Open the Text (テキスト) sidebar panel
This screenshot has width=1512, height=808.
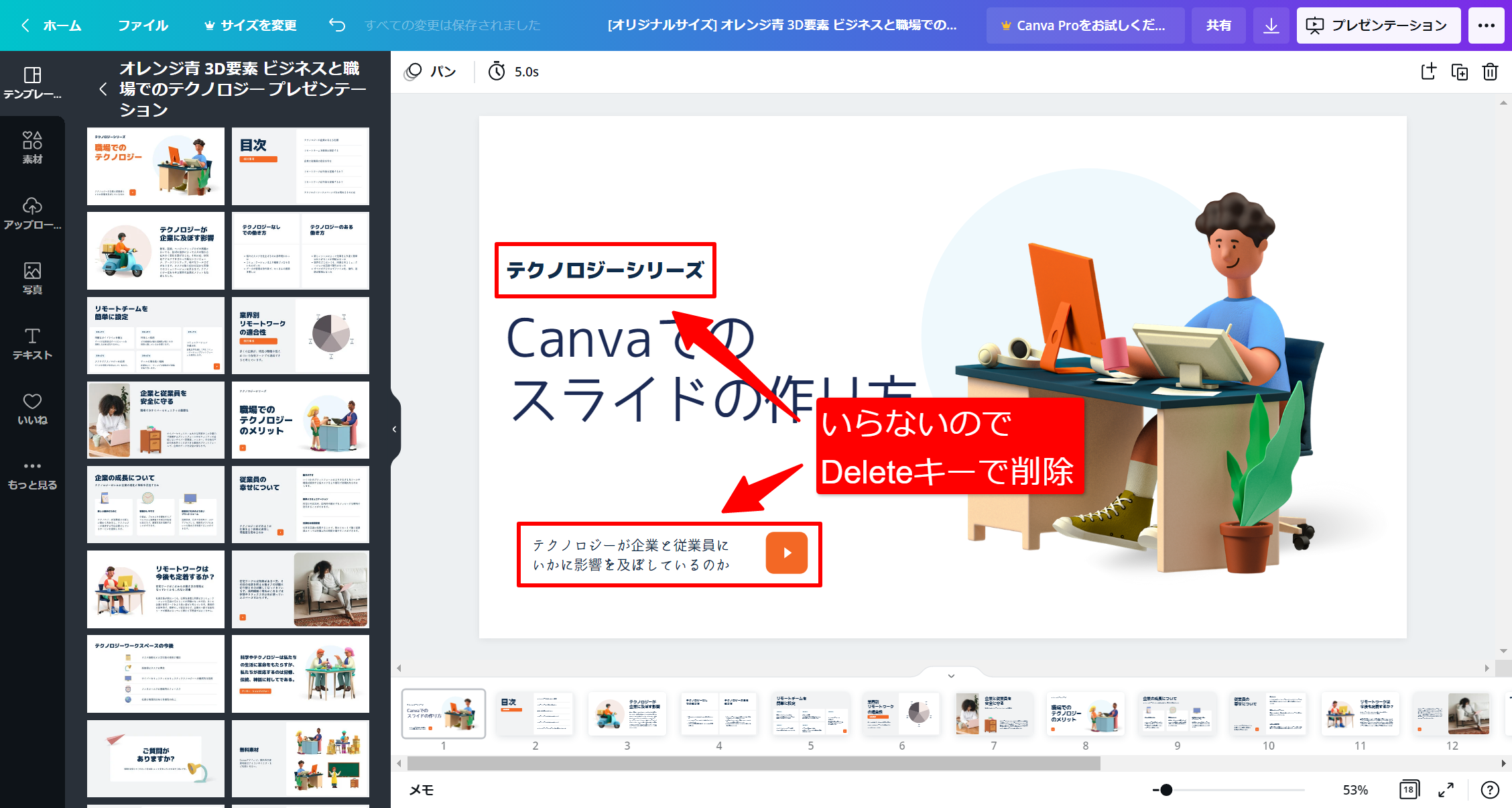[32, 343]
